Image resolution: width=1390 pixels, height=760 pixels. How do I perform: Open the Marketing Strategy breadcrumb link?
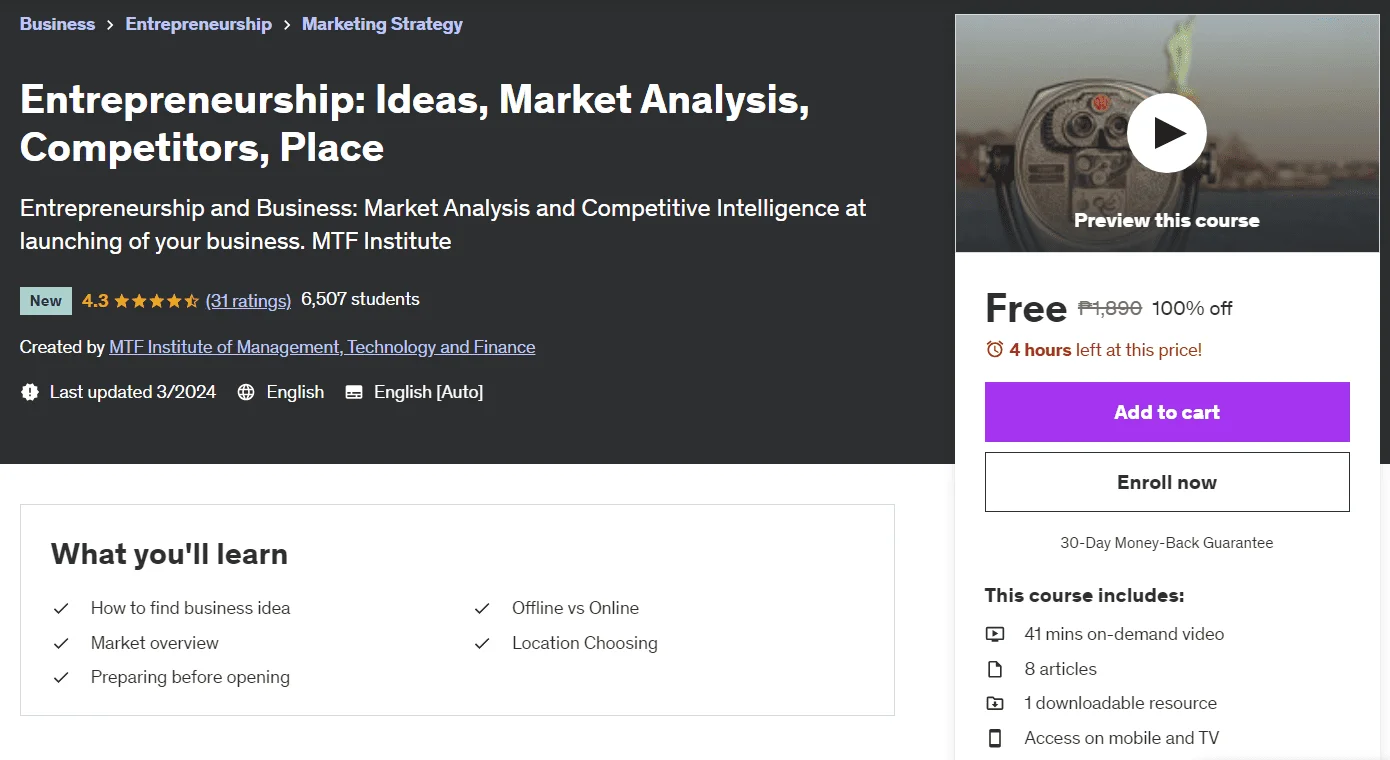pos(382,24)
